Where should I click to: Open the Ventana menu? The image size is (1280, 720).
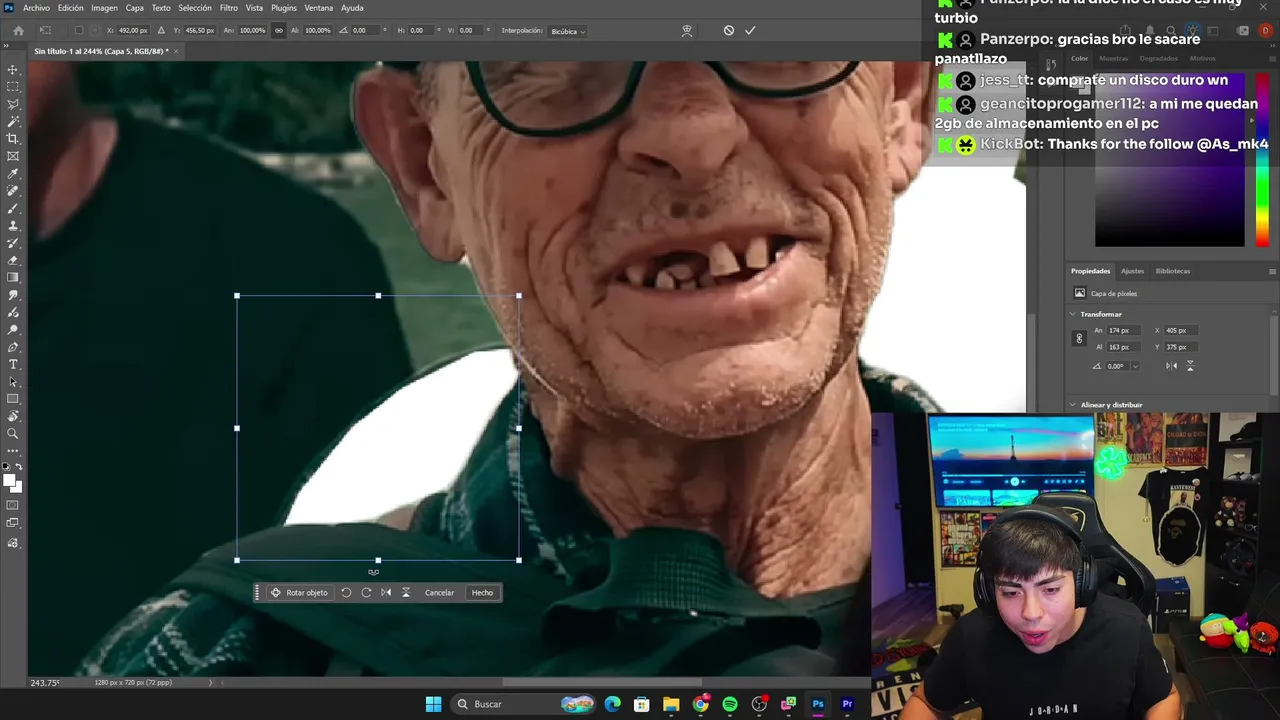319,8
